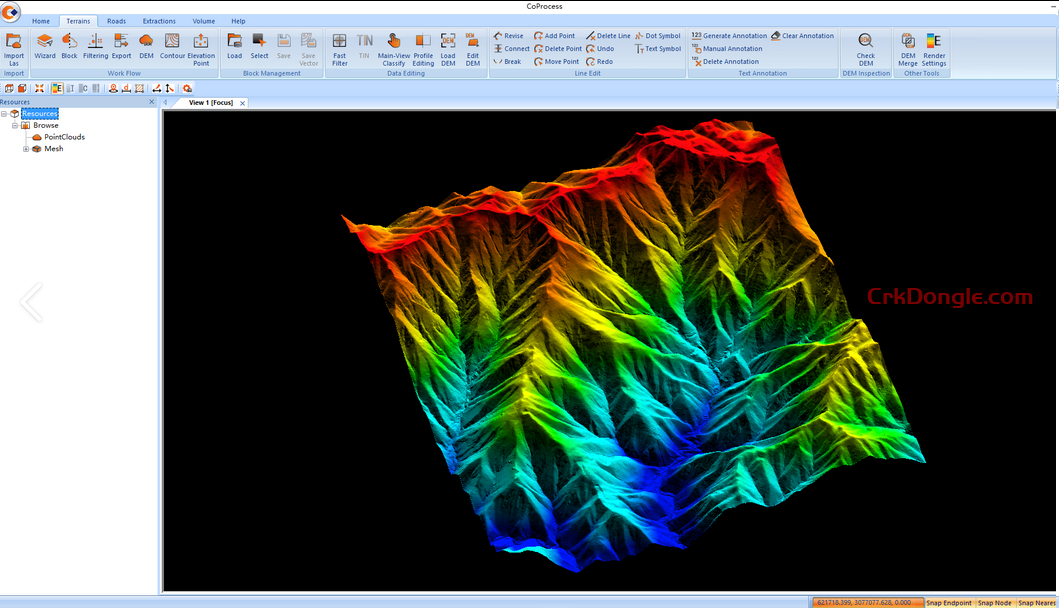Expand the Mesh node
This screenshot has height=608, width=1059.
tap(25, 148)
